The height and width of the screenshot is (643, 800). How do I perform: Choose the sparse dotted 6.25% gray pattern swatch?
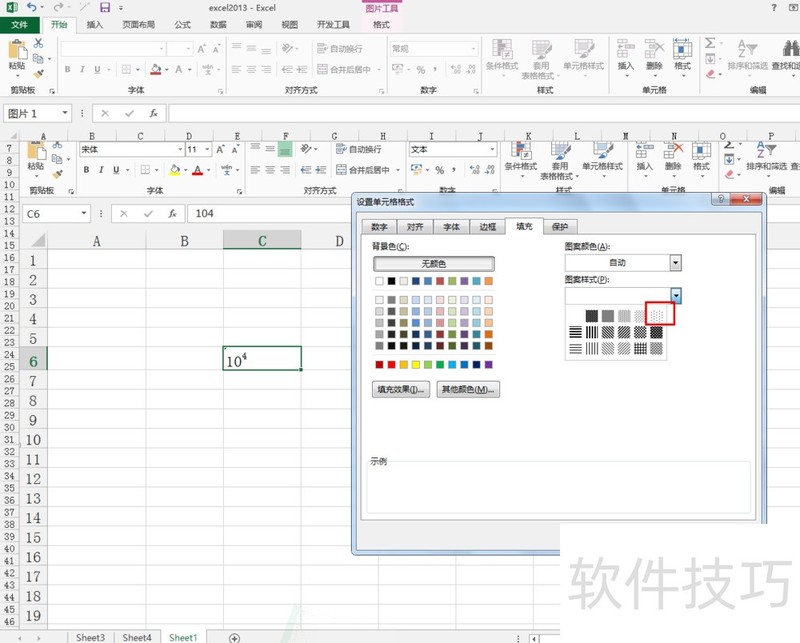(x=657, y=316)
